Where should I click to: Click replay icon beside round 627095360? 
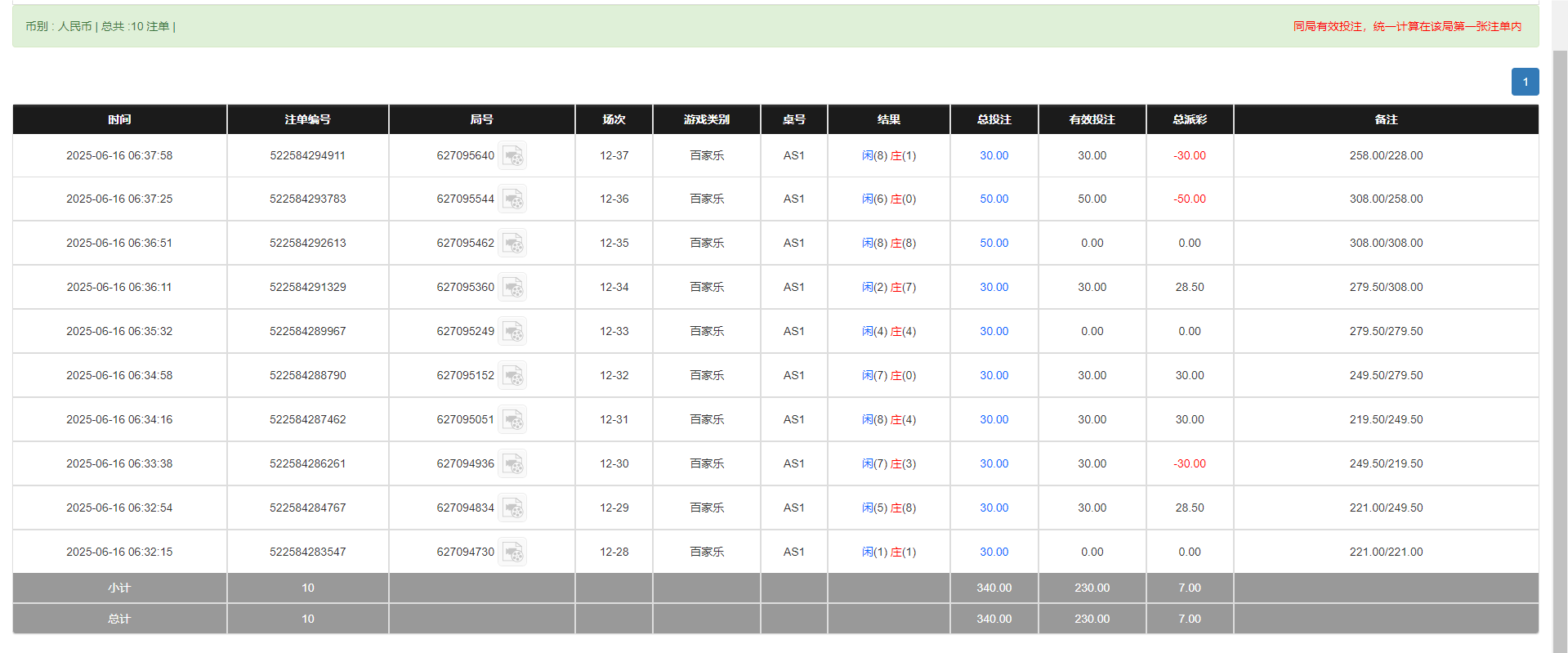coord(512,288)
